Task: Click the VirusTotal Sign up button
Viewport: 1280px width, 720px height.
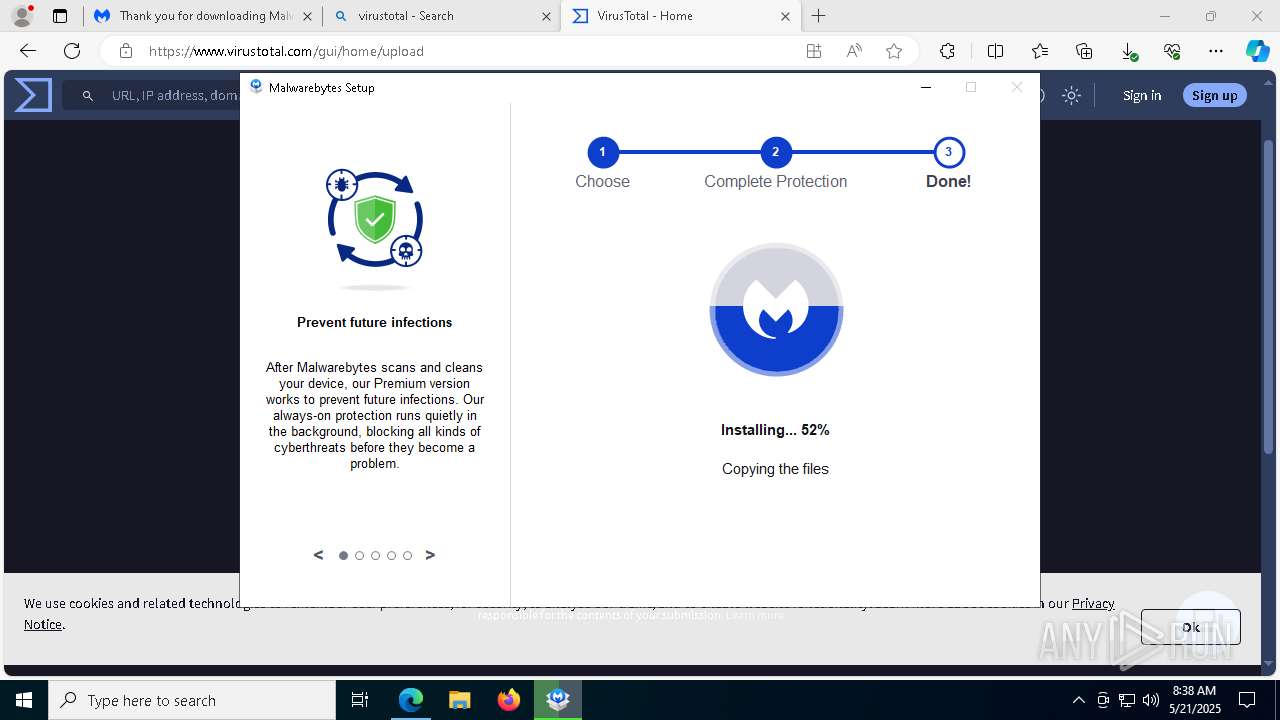Action: click(x=1214, y=95)
